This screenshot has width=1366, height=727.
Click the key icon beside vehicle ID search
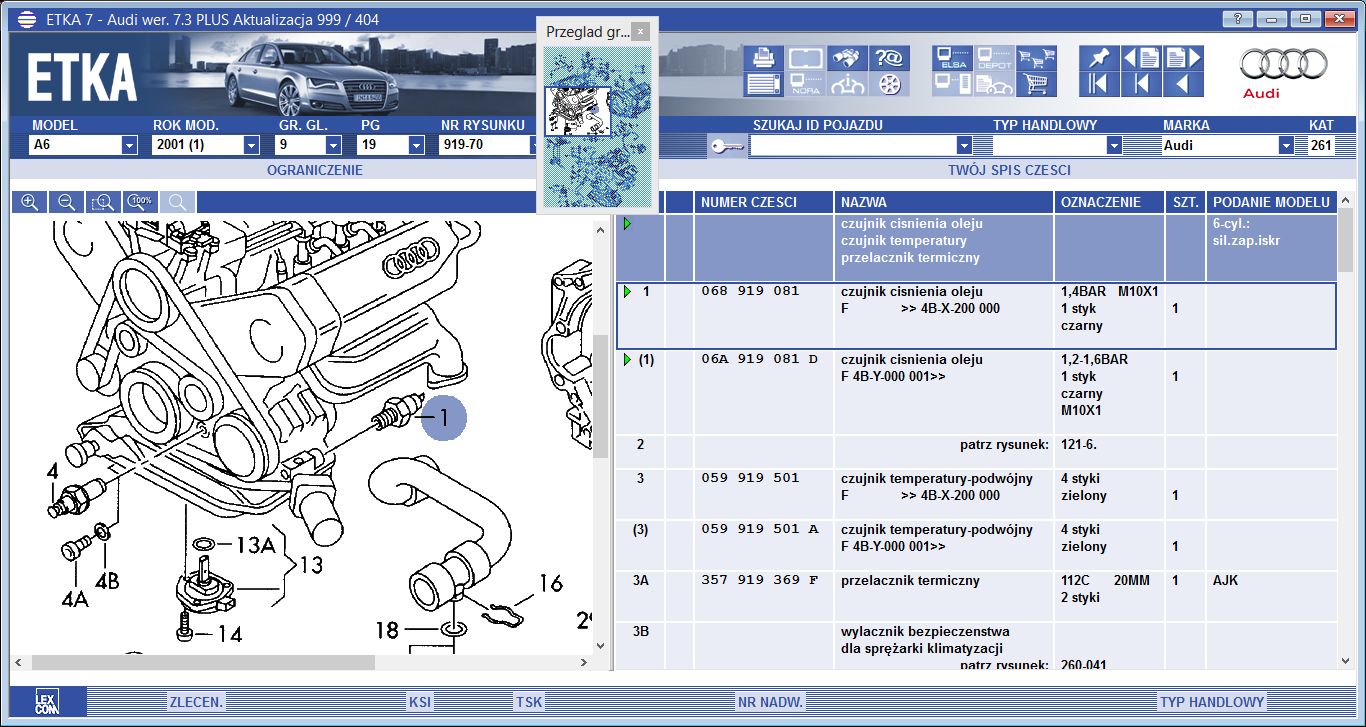(x=727, y=146)
